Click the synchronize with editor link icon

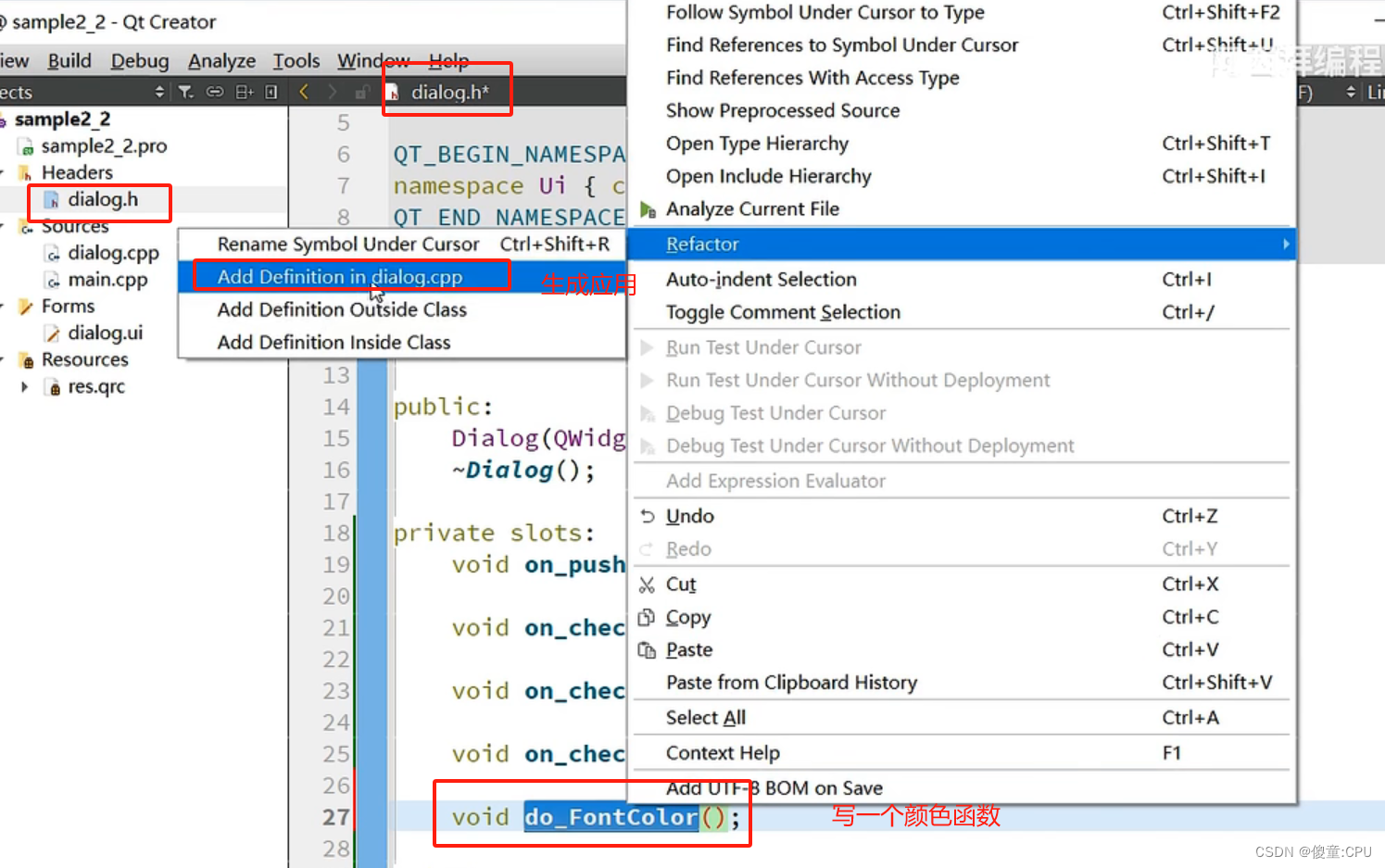tap(215, 92)
